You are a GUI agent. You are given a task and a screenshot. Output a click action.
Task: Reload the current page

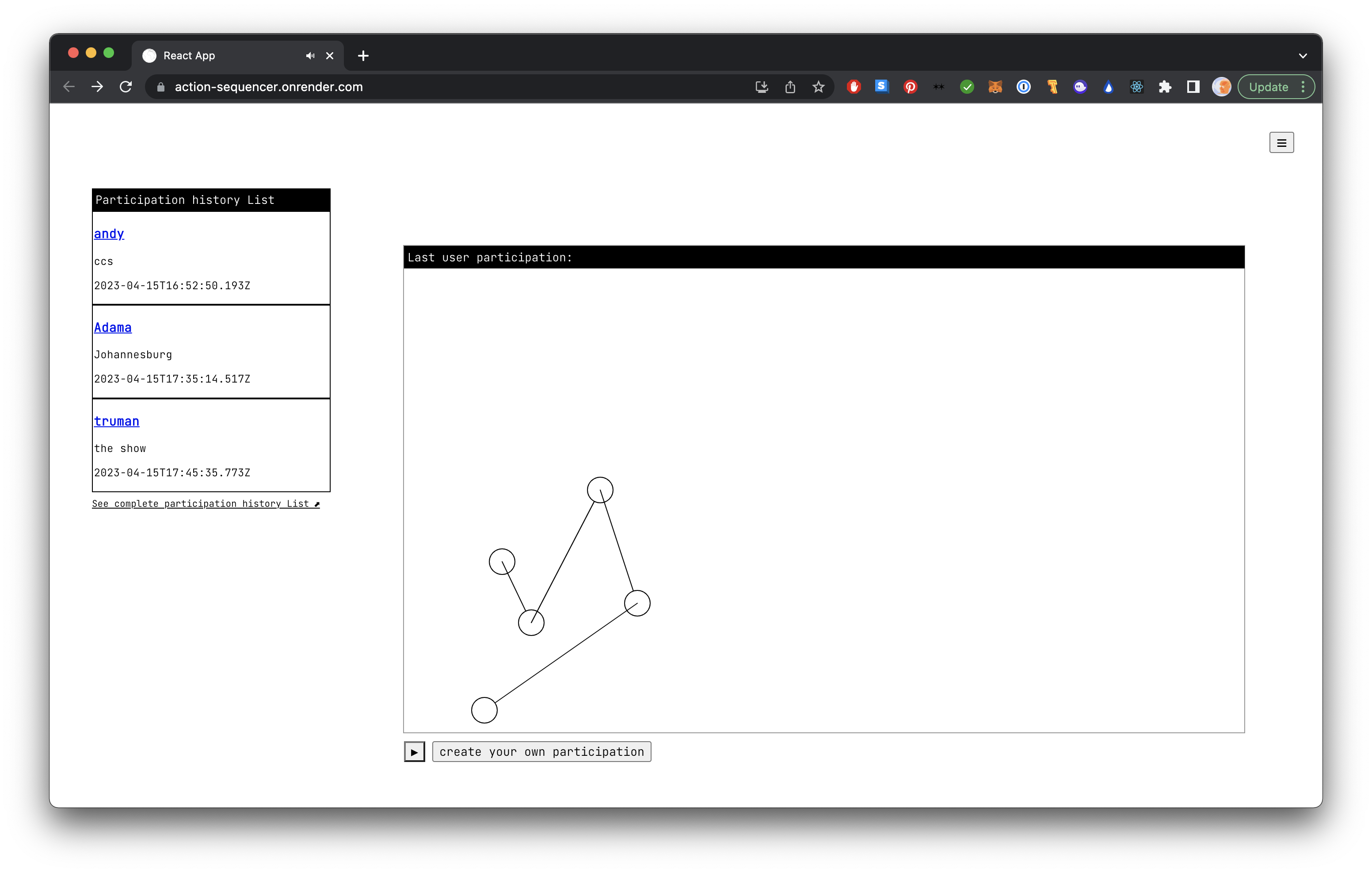pos(126,87)
